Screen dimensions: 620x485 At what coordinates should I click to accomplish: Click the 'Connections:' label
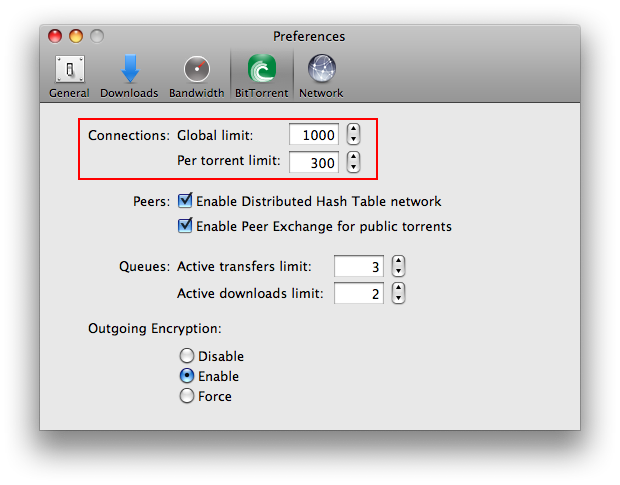pyautogui.click(x=129, y=135)
